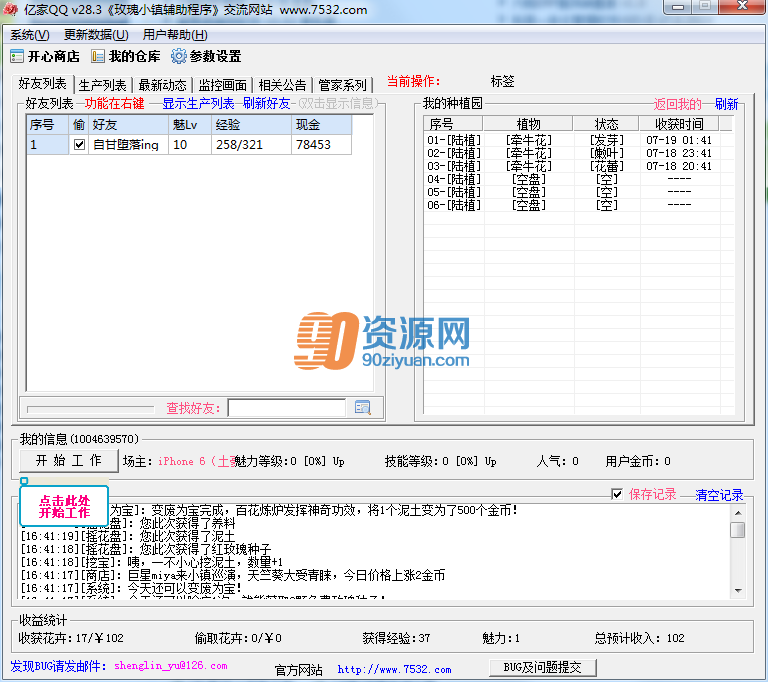Click the 魅Lv column header
This screenshot has width=768, height=682.
coord(190,124)
